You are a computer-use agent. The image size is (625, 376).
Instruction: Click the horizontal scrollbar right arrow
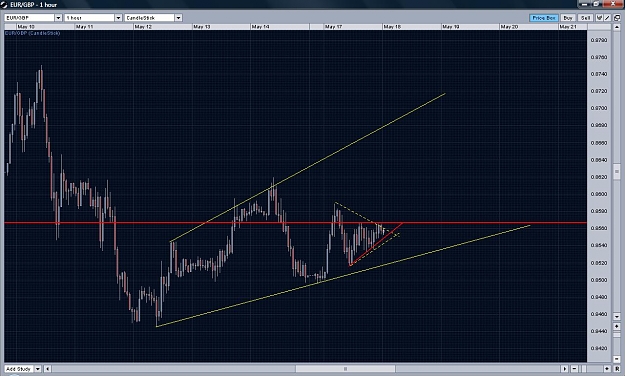point(565,369)
